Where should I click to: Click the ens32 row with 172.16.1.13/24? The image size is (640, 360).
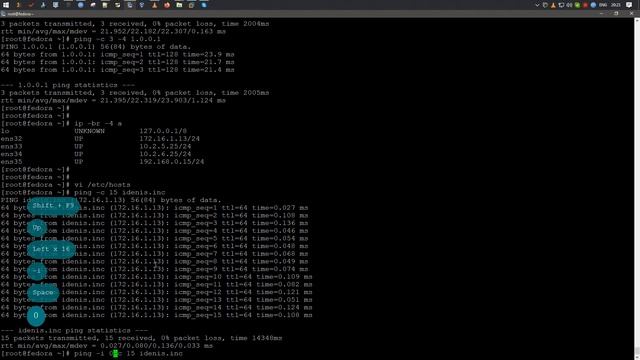tap(100, 139)
